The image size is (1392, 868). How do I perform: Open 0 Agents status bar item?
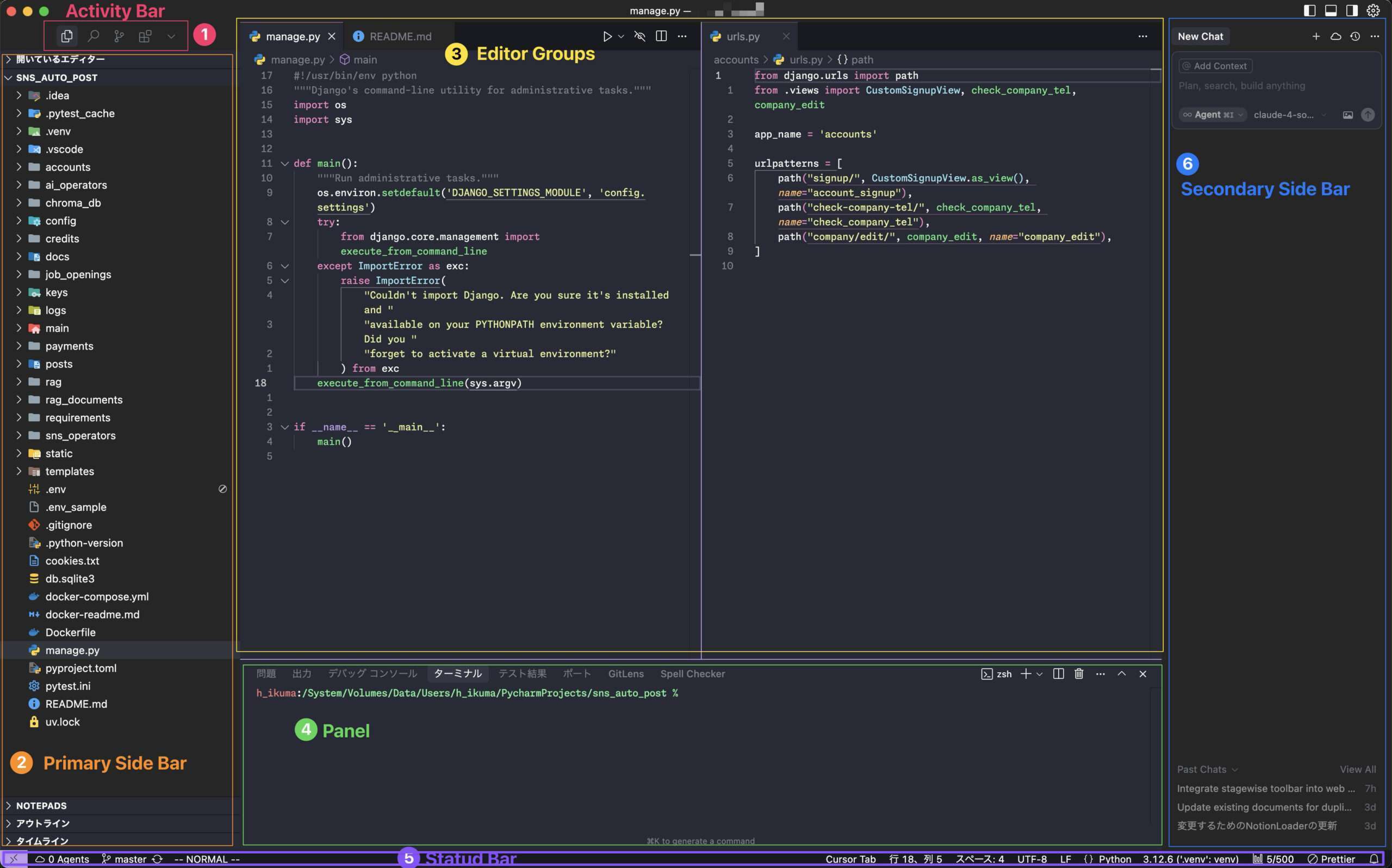(x=62, y=859)
